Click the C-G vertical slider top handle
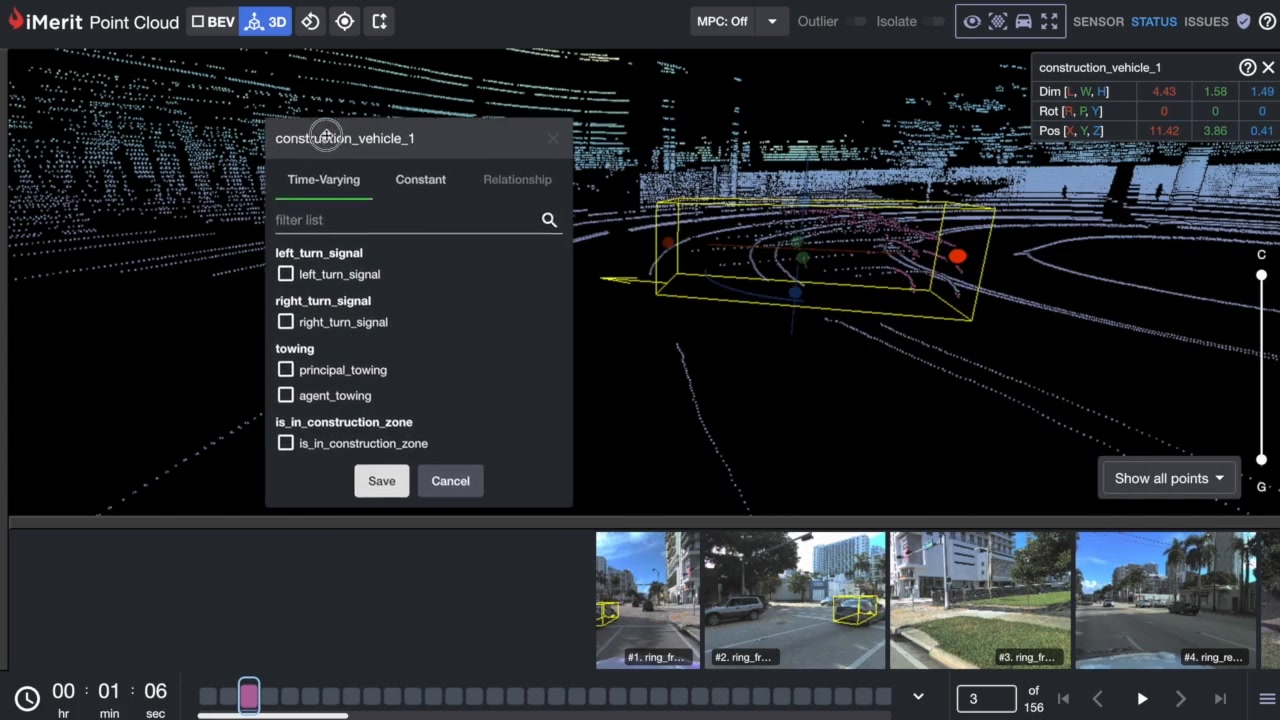 [1262, 275]
